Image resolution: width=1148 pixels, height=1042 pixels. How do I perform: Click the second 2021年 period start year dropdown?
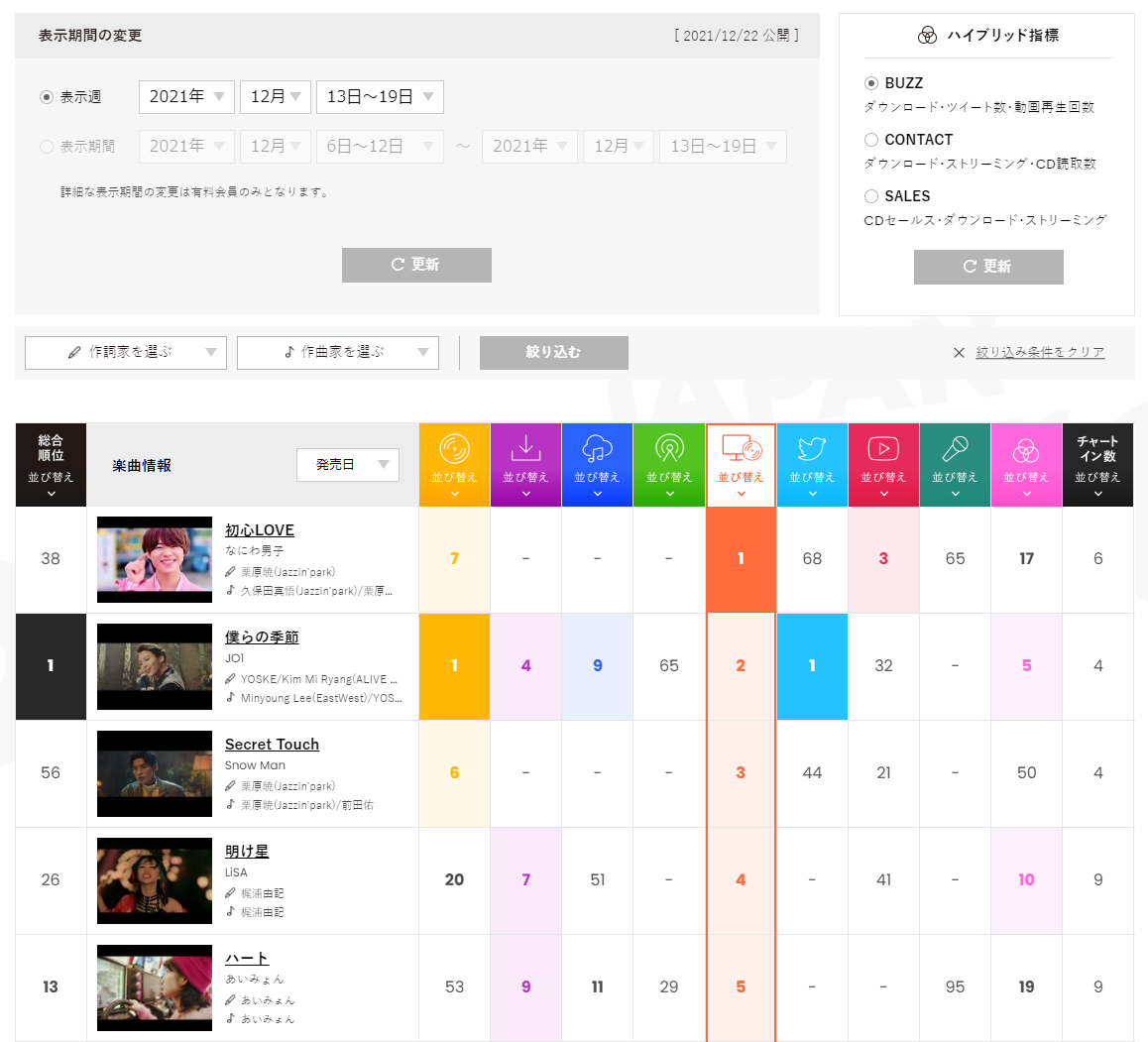(529, 147)
